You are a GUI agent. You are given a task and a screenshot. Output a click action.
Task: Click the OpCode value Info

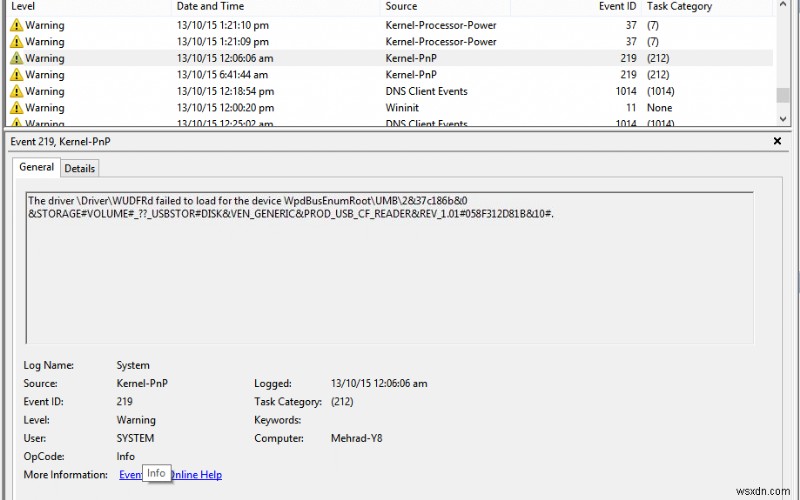(126, 456)
